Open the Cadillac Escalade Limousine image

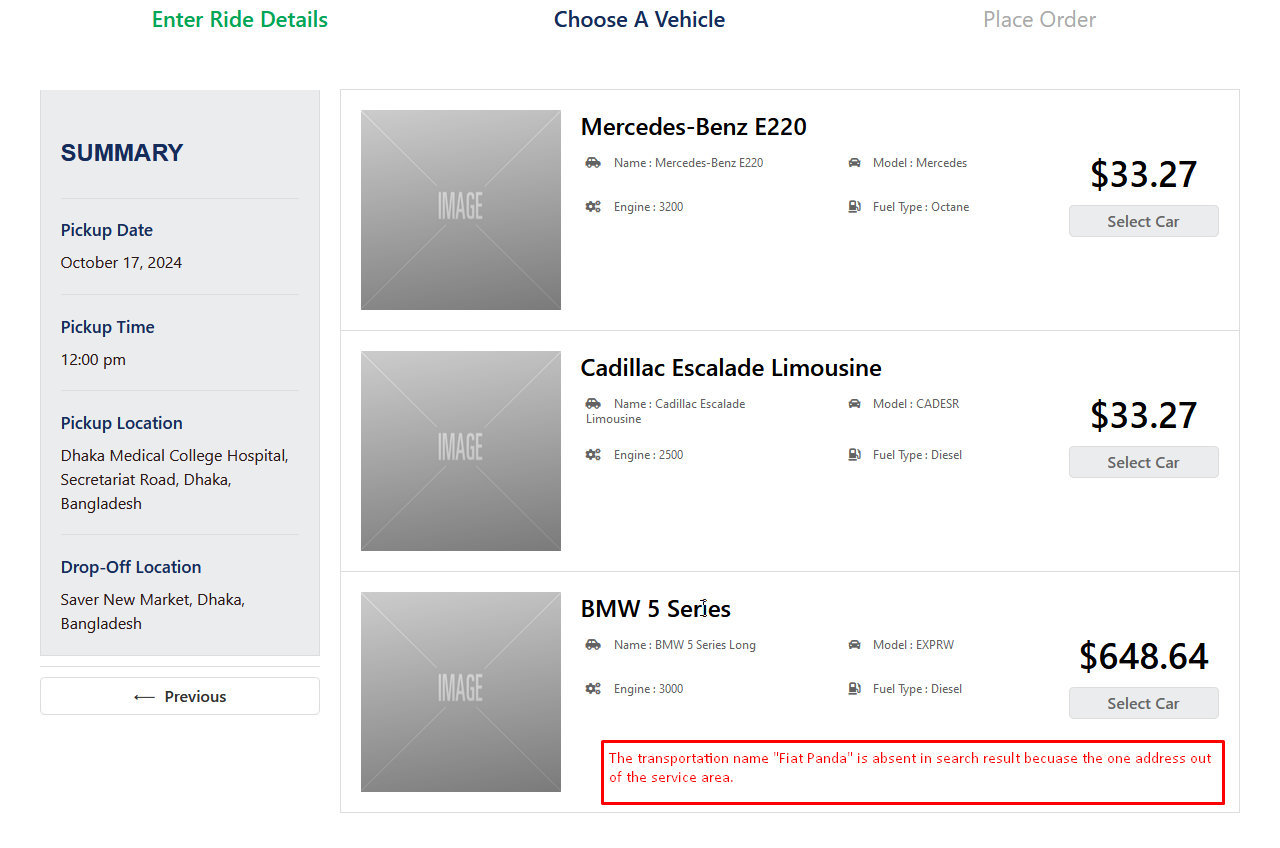tap(461, 451)
